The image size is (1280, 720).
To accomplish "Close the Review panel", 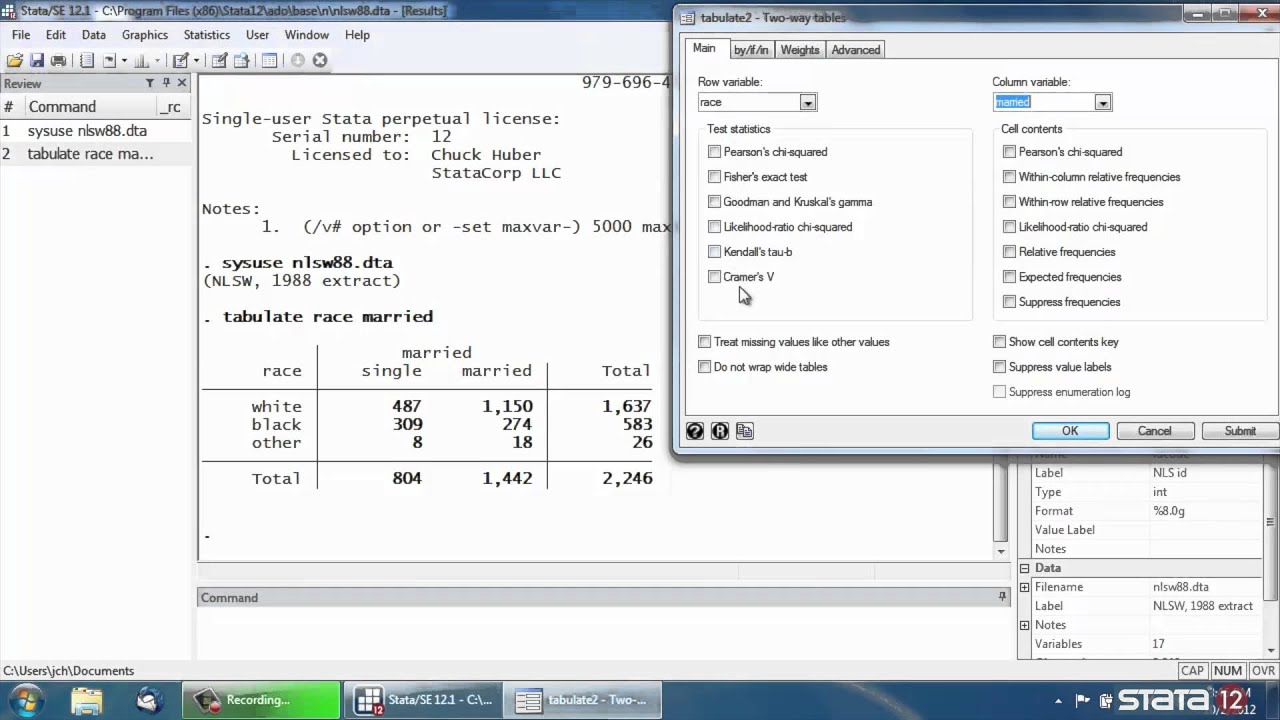I will coord(182,83).
